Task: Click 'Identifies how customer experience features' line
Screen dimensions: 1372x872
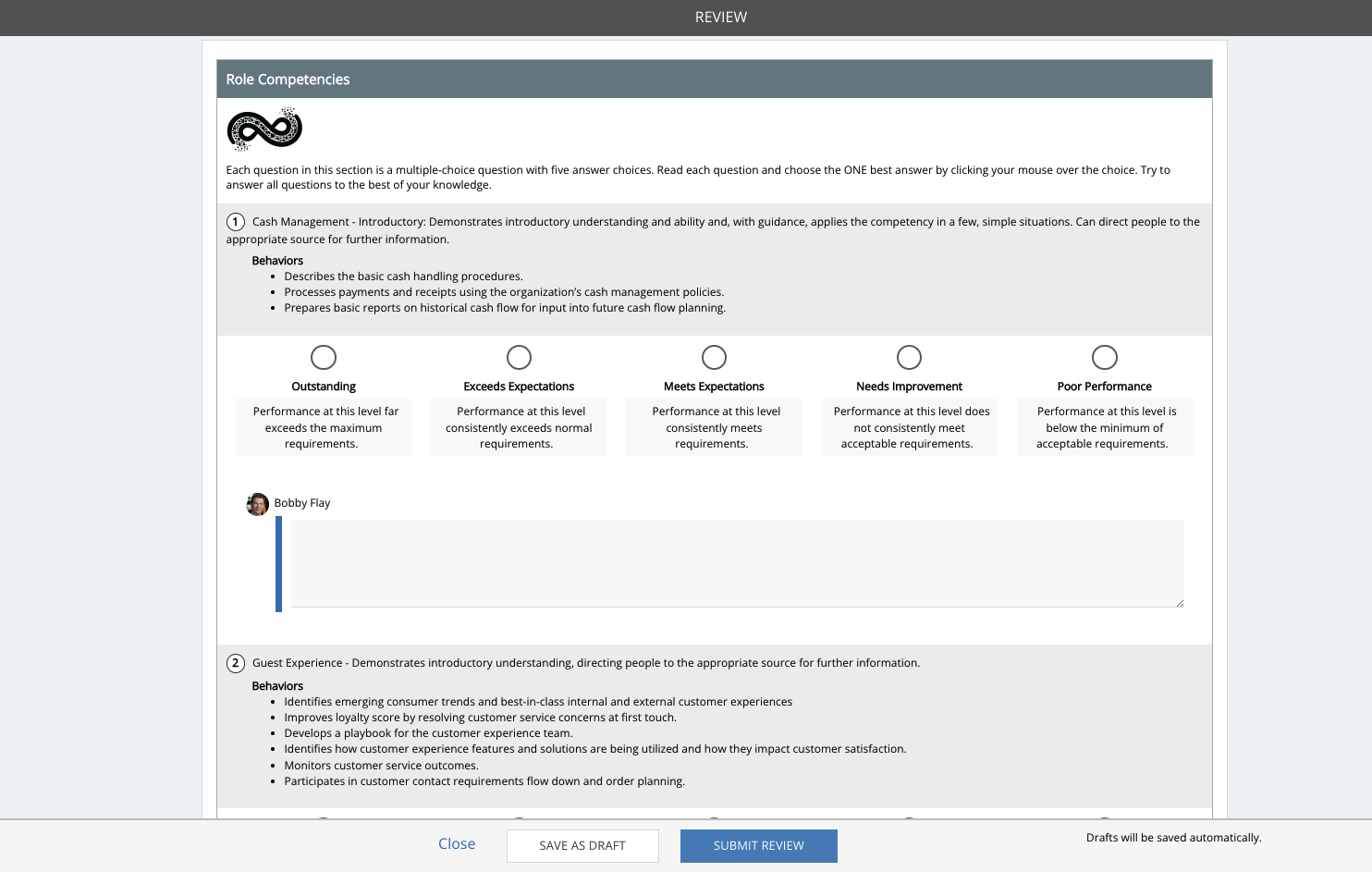Action: pyautogui.click(x=595, y=749)
